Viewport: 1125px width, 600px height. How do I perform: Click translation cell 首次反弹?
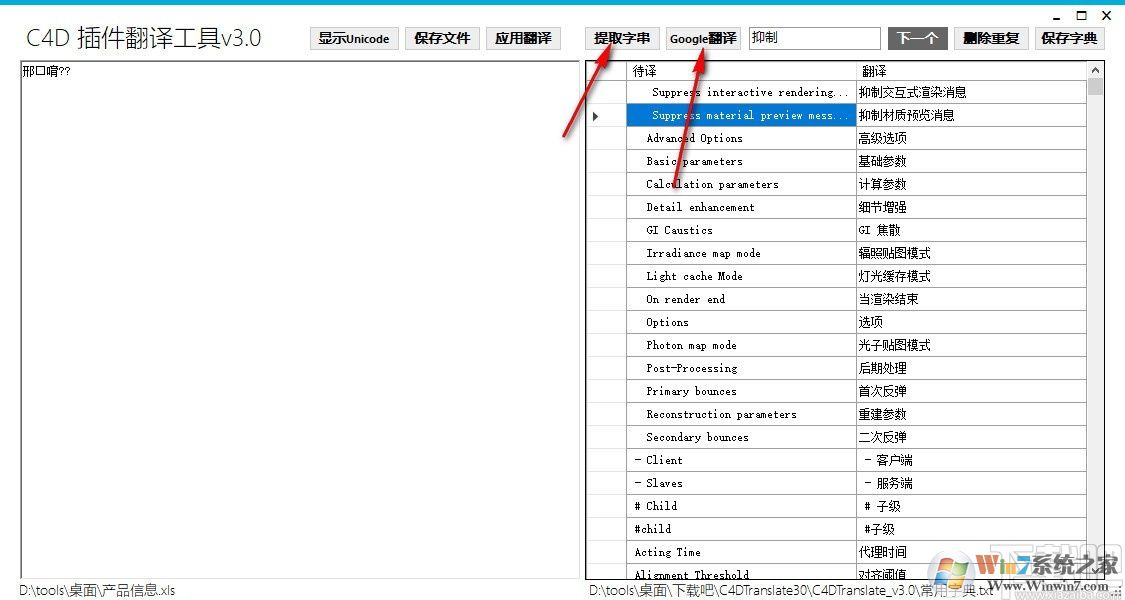971,391
